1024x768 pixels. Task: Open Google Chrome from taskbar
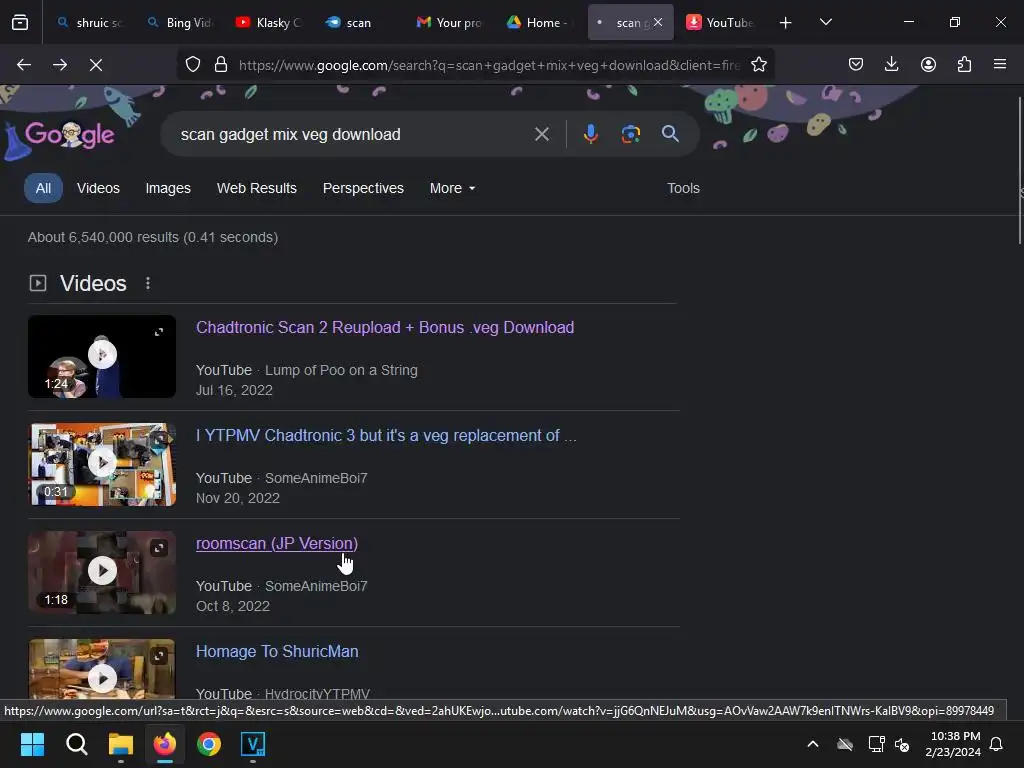click(x=209, y=744)
